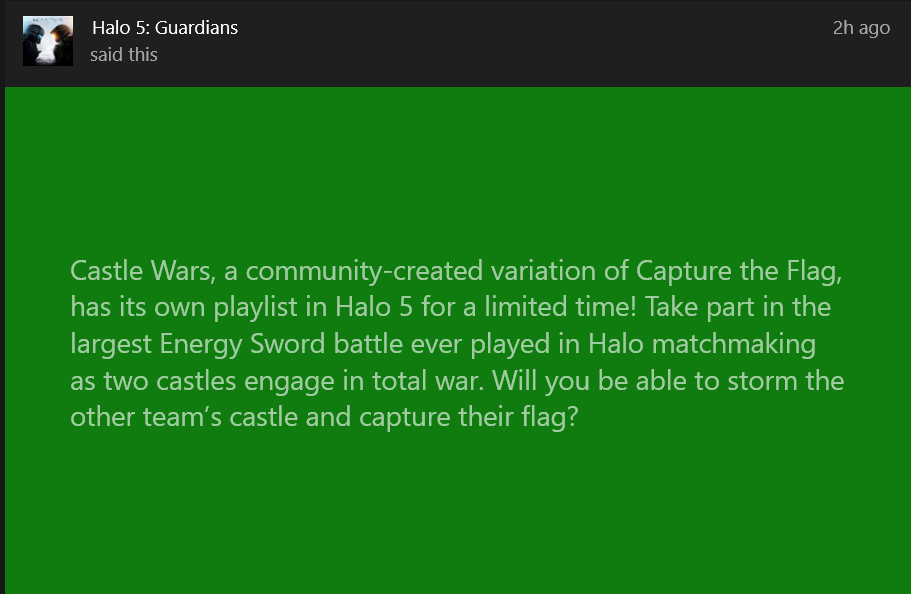The height and width of the screenshot is (594, 911).
Task: Open the Halo 5: Guardians profile name
Action: click(x=165, y=27)
